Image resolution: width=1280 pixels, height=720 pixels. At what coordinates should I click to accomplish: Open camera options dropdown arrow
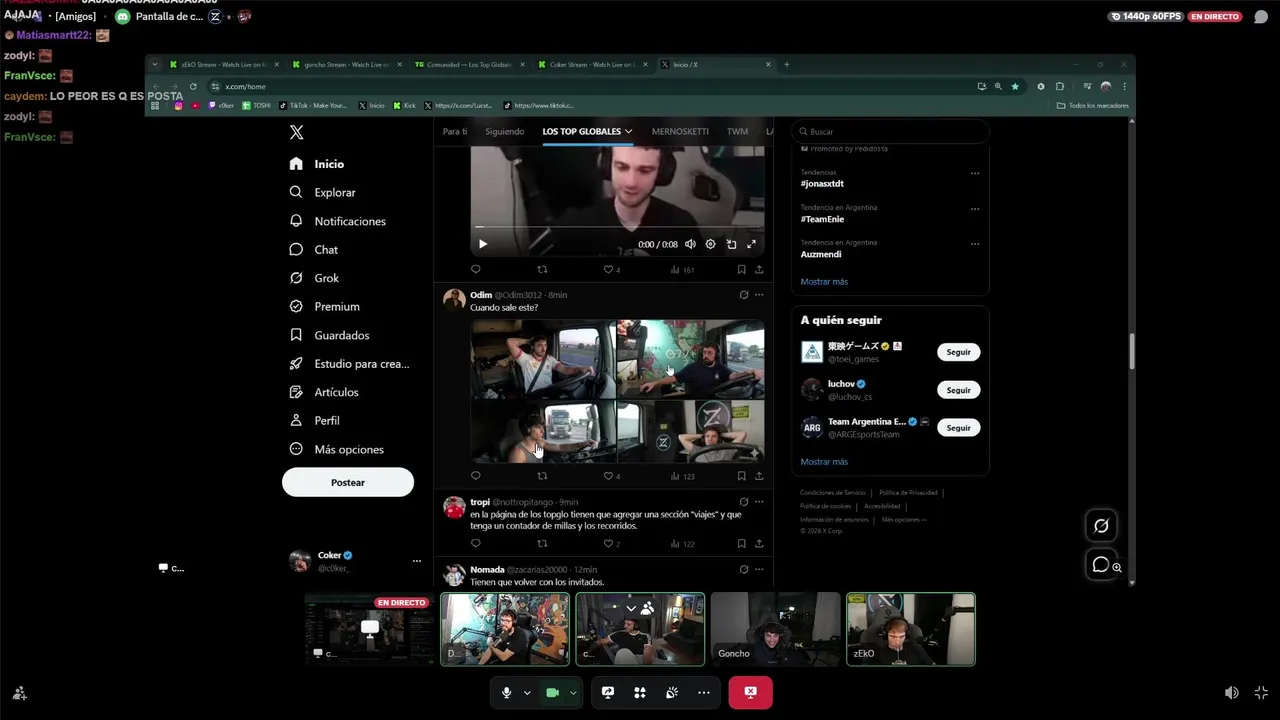[573, 692]
